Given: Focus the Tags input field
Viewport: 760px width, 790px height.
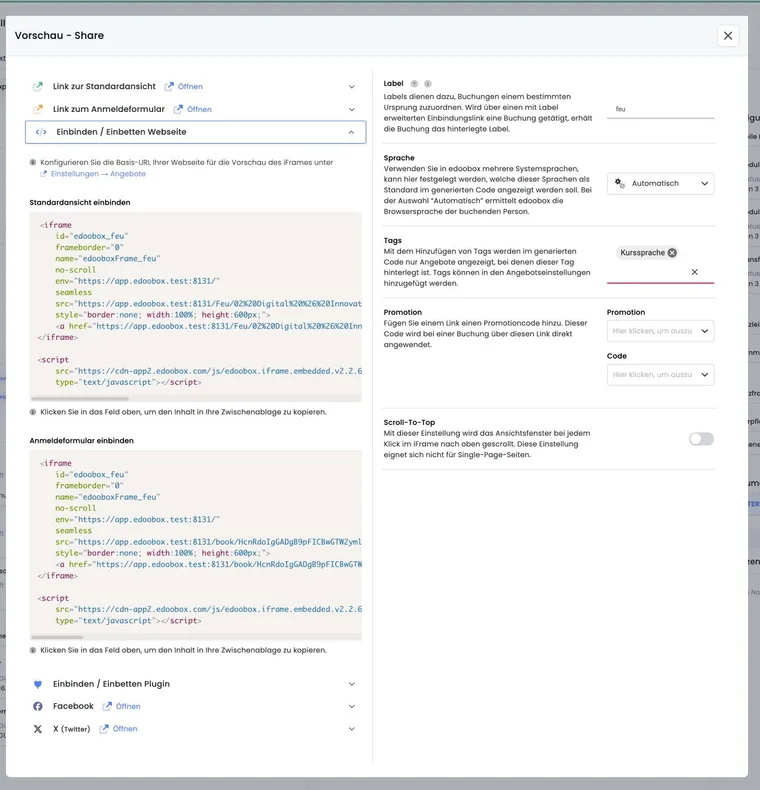Looking at the screenshot, I should [648, 273].
